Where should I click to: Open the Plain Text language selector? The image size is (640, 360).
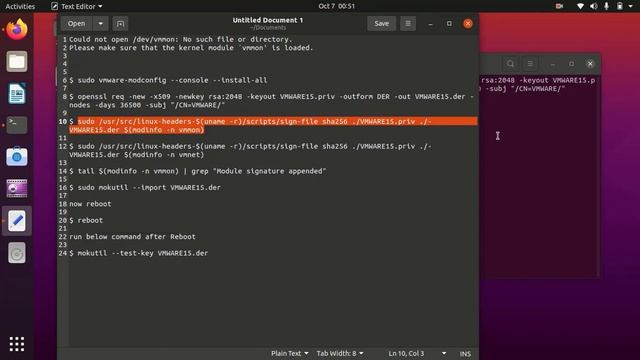pyautogui.click(x=289, y=353)
